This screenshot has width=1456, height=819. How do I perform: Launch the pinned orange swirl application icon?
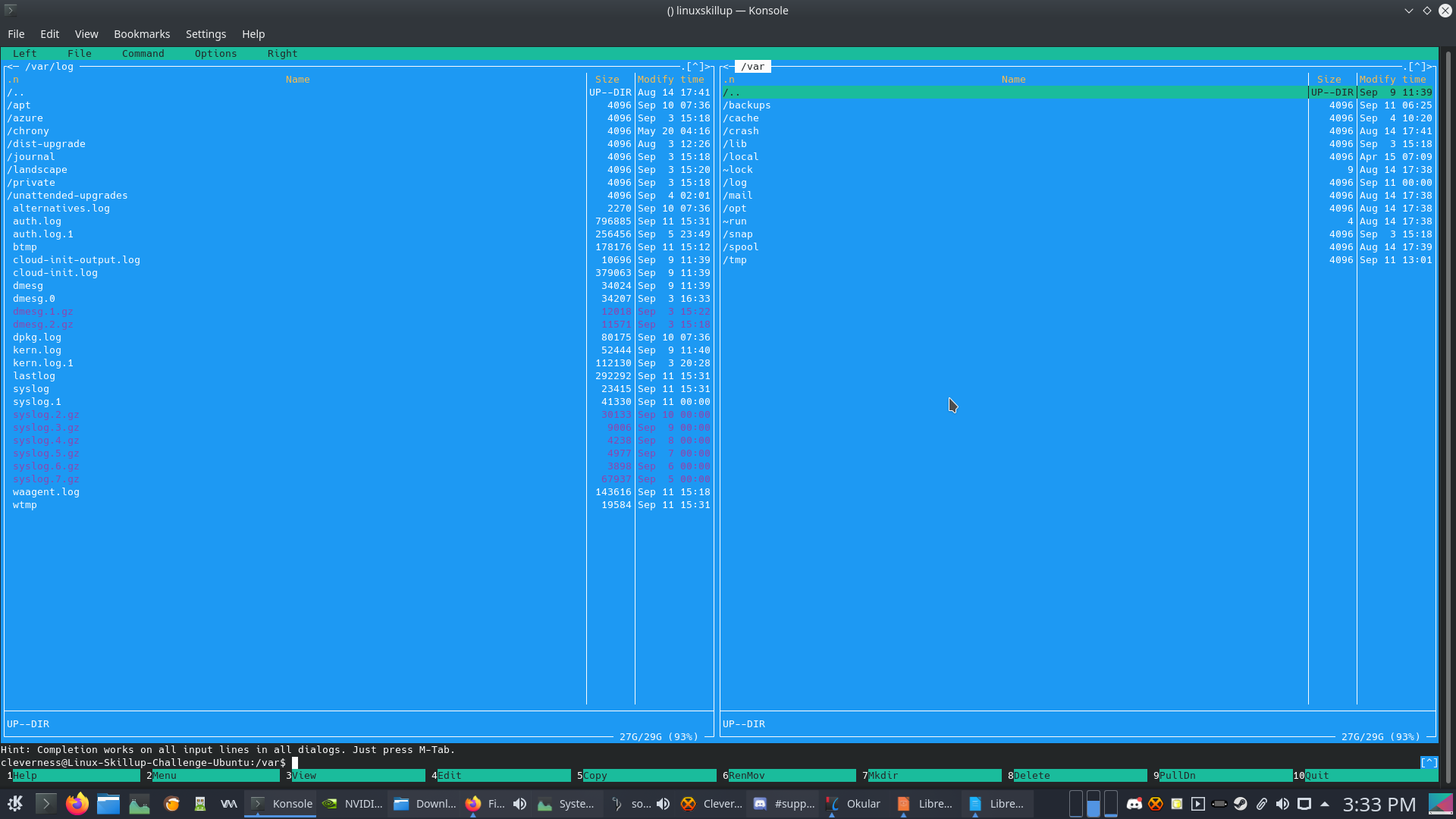(172, 804)
